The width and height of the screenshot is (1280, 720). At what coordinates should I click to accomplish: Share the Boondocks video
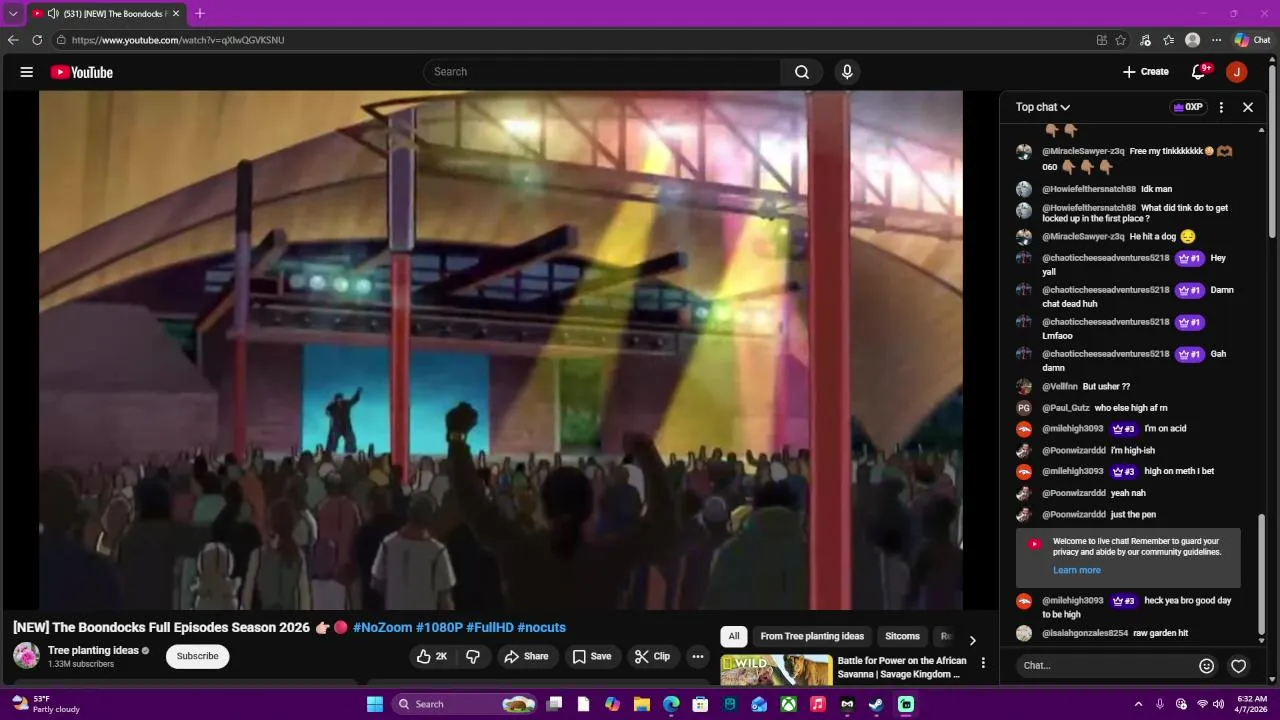(x=526, y=656)
